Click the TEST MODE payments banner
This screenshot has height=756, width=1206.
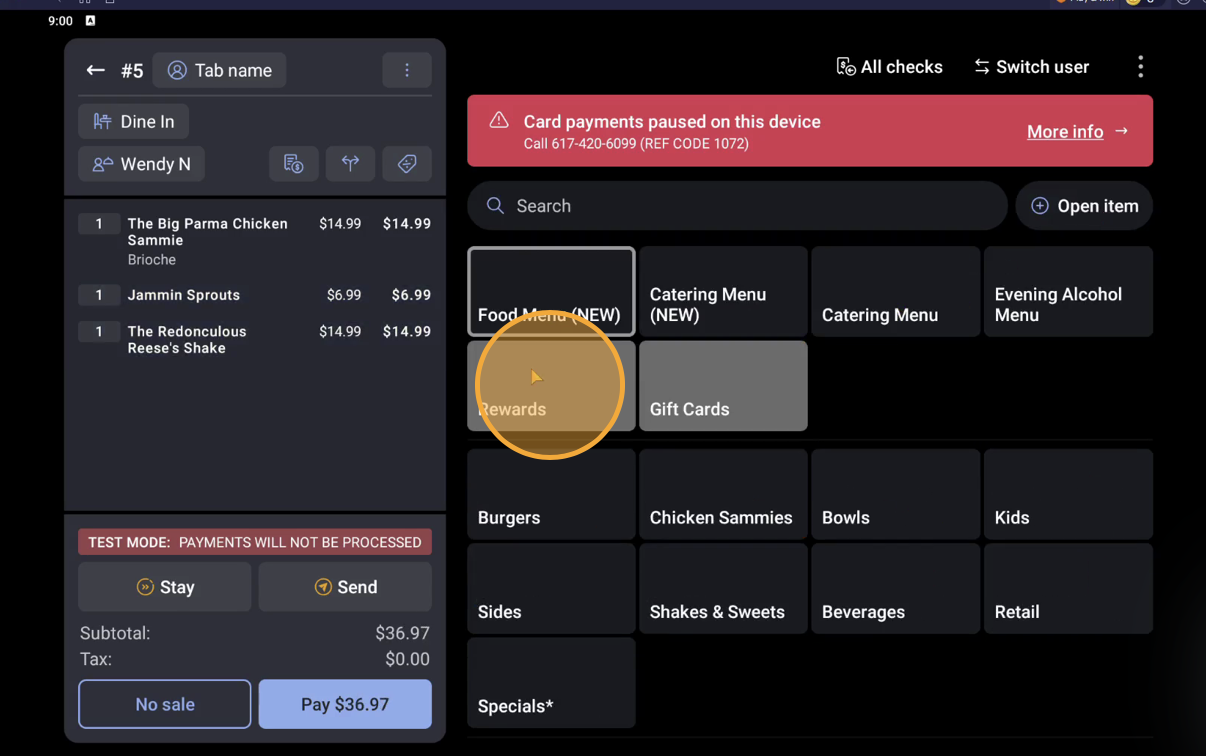[x=255, y=542]
